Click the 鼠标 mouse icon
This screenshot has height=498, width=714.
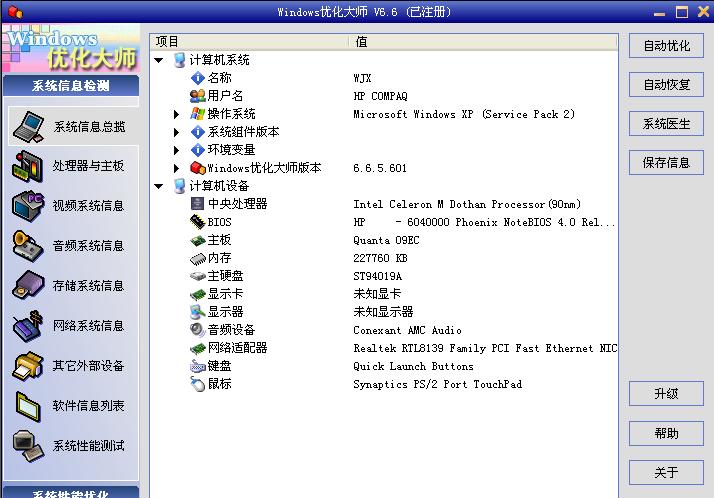[x=198, y=384]
